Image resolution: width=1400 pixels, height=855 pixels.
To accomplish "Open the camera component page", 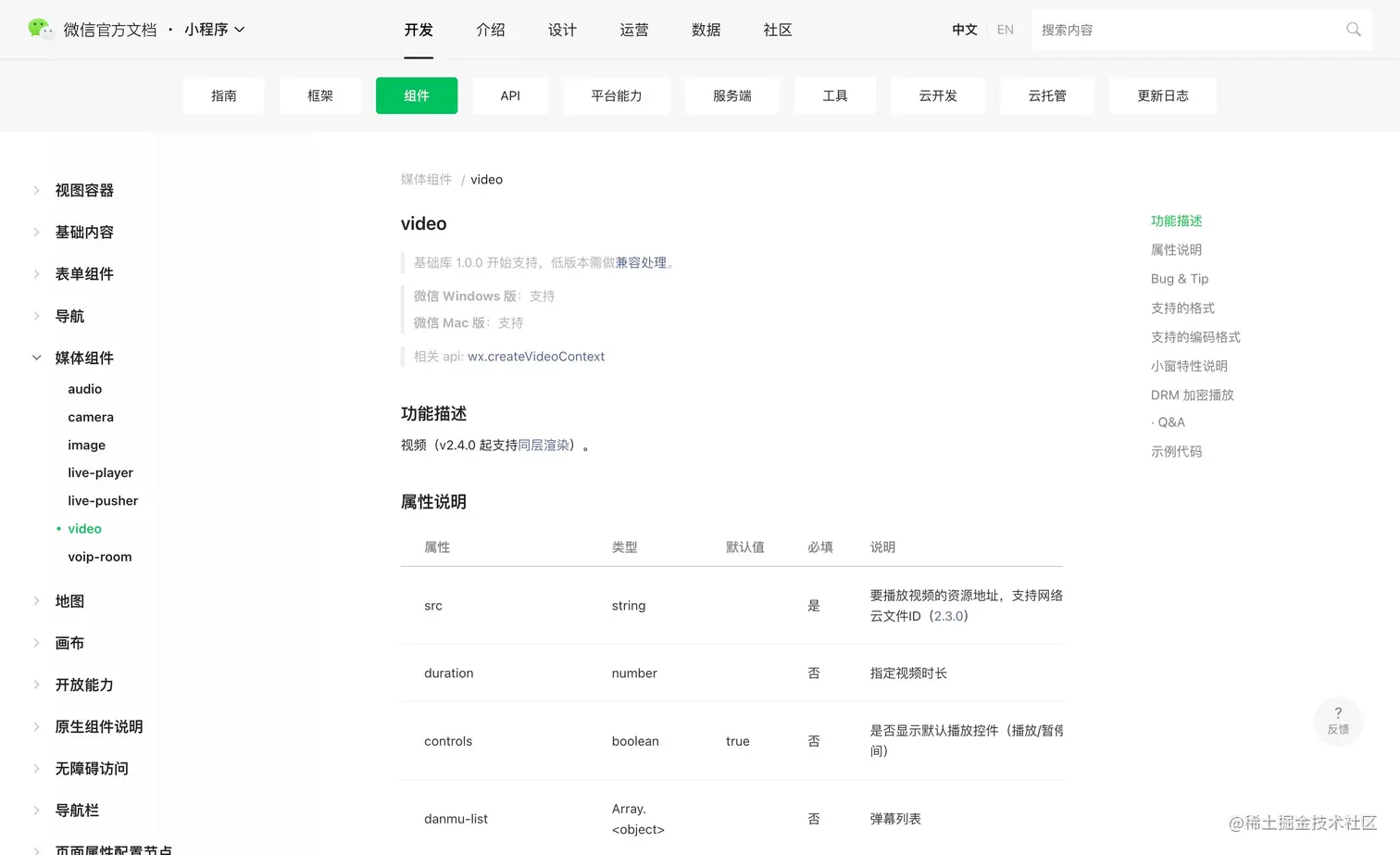I will (x=91, y=417).
